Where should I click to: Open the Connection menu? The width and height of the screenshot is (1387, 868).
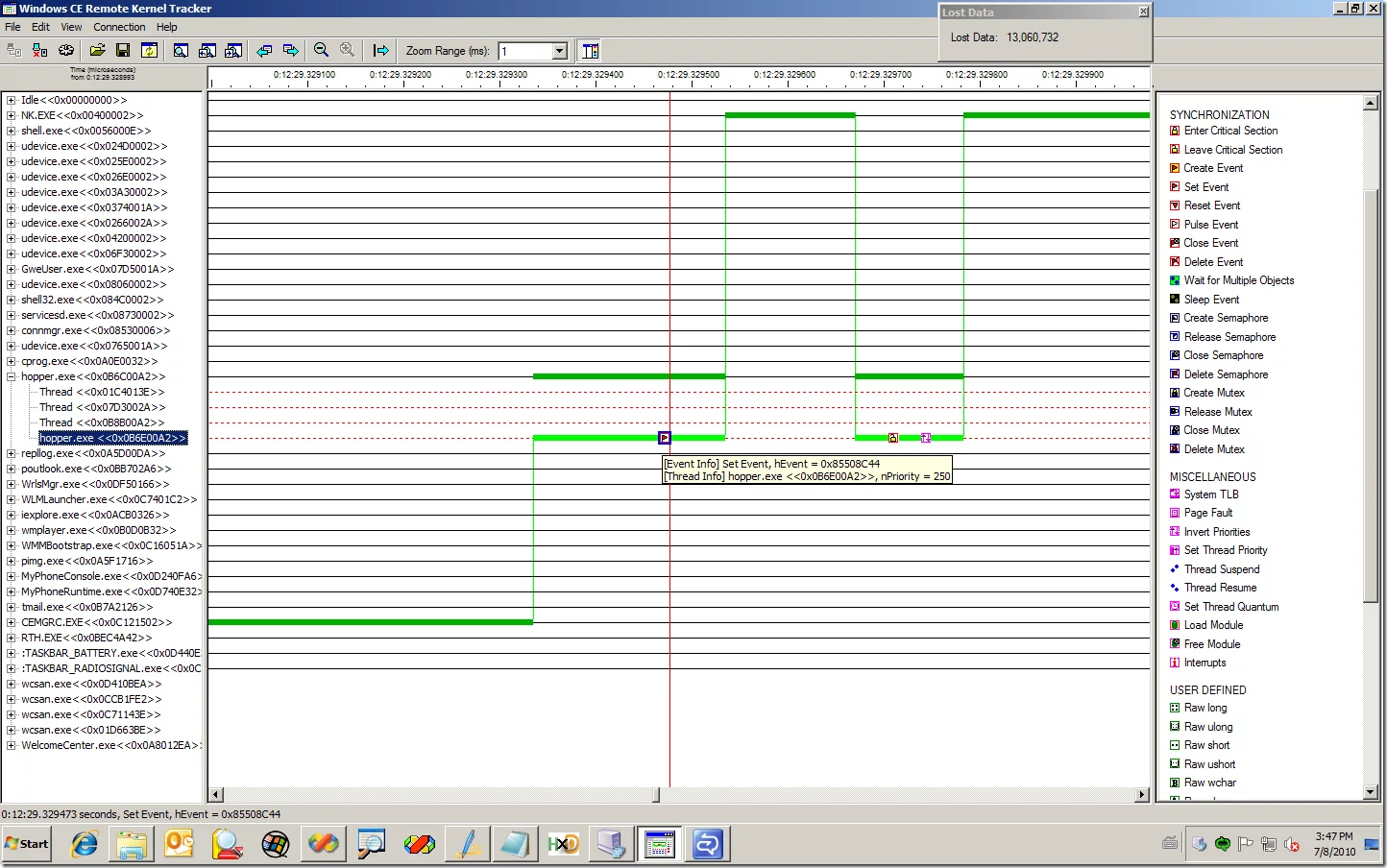(120, 27)
